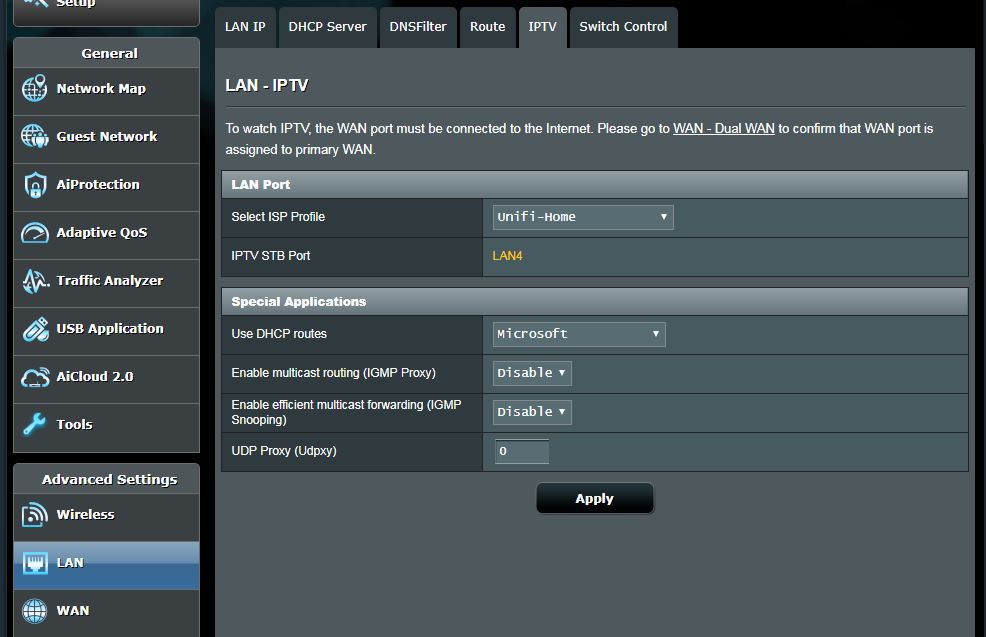The height and width of the screenshot is (637, 986).
Task: Click the Tools wrench icon
Action: [x=34, y=424]
